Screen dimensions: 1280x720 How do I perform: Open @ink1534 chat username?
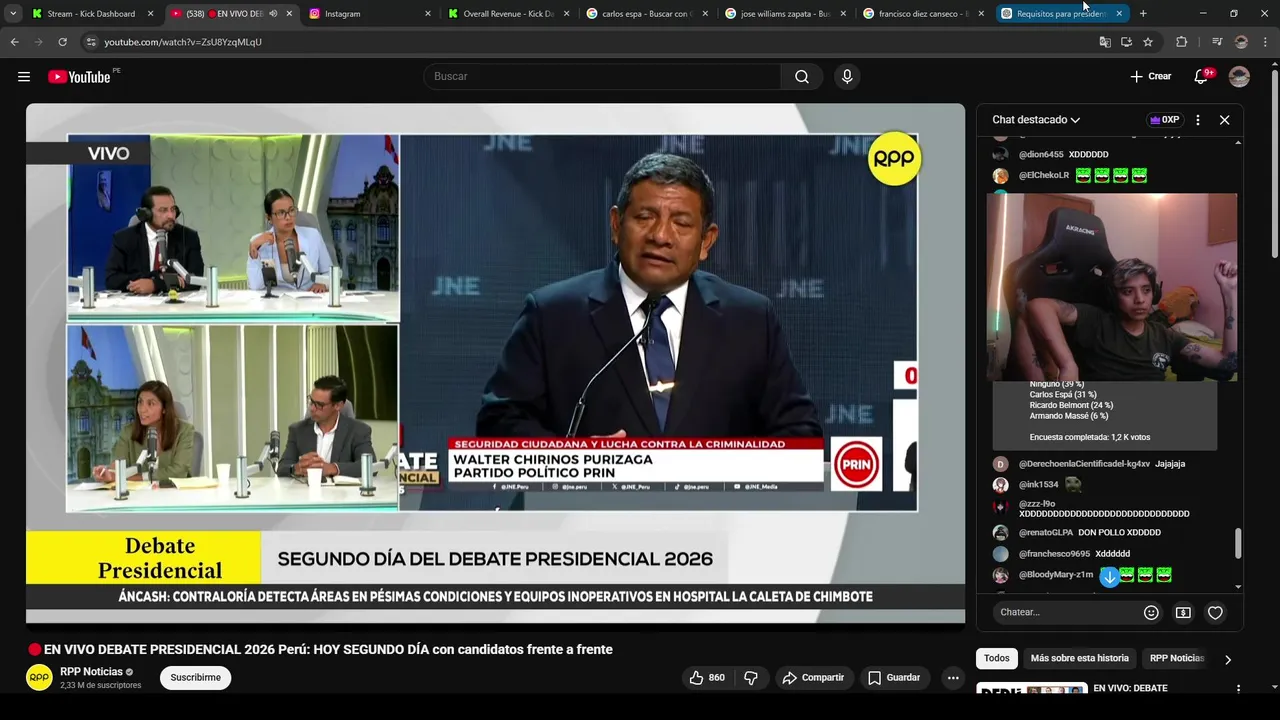1038,484
